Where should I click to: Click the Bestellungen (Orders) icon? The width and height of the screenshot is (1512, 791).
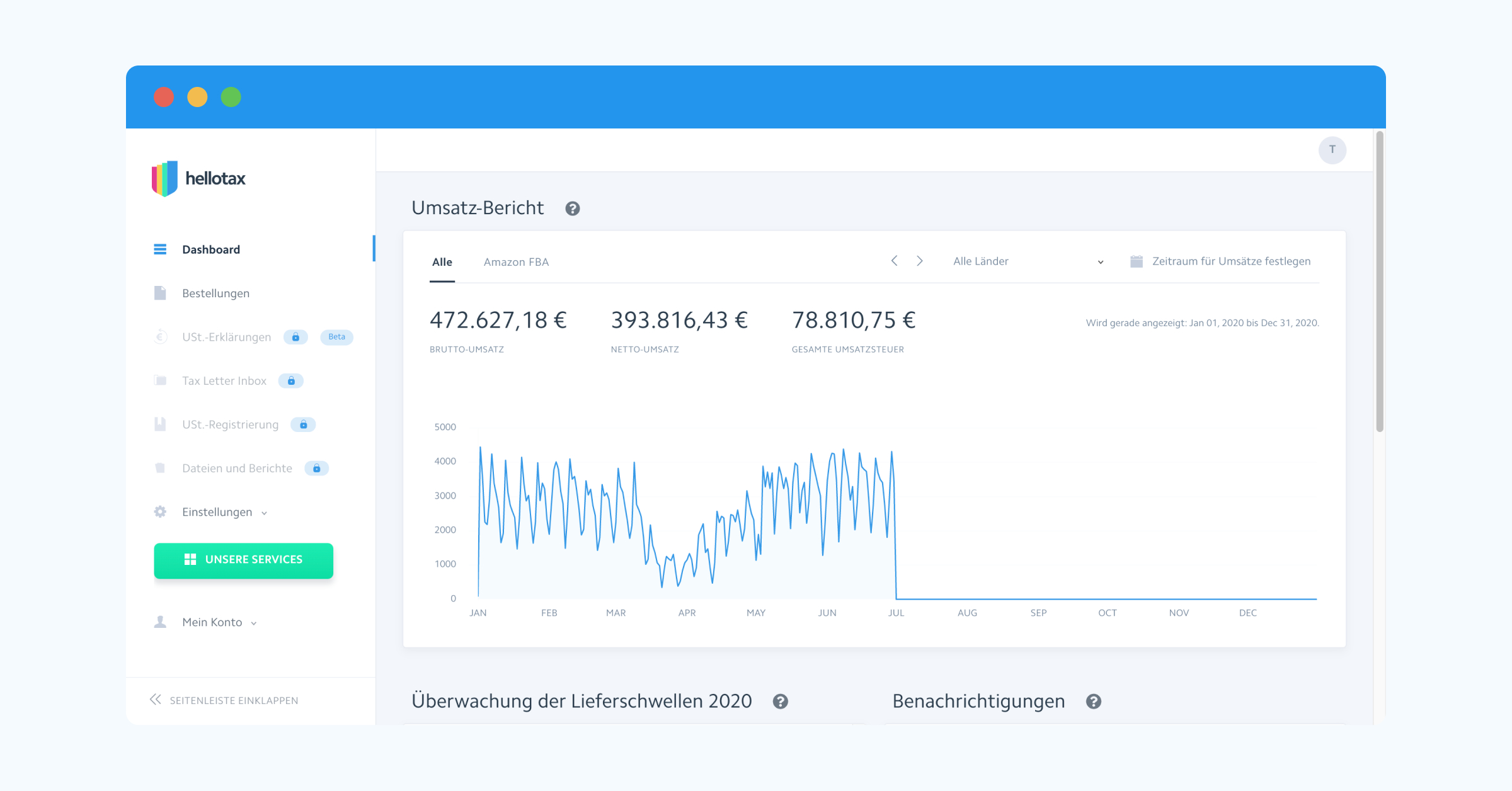click(x=161, y=293)
